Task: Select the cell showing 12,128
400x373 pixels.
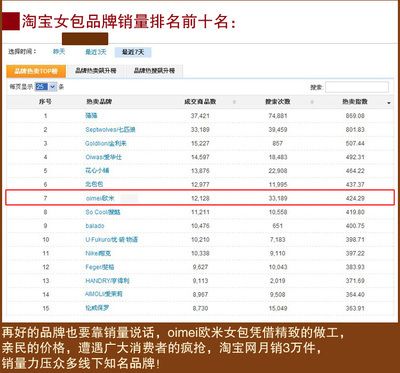Action: coord(200,198)
